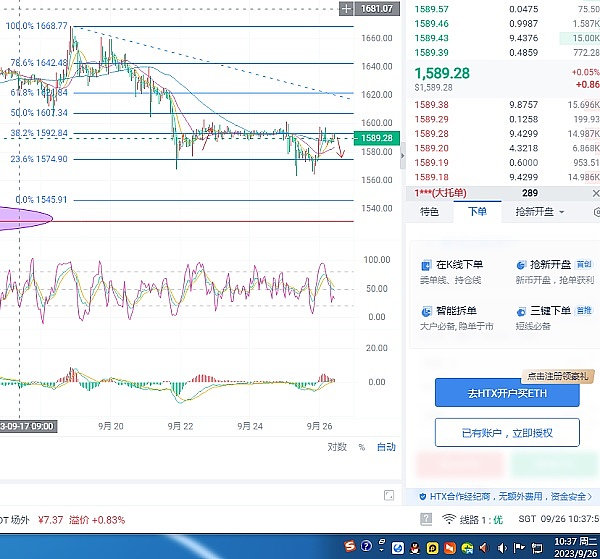Toggle the % percent scale
The image size is (600, 559).
pyautogui.click(x=361, y=447)
